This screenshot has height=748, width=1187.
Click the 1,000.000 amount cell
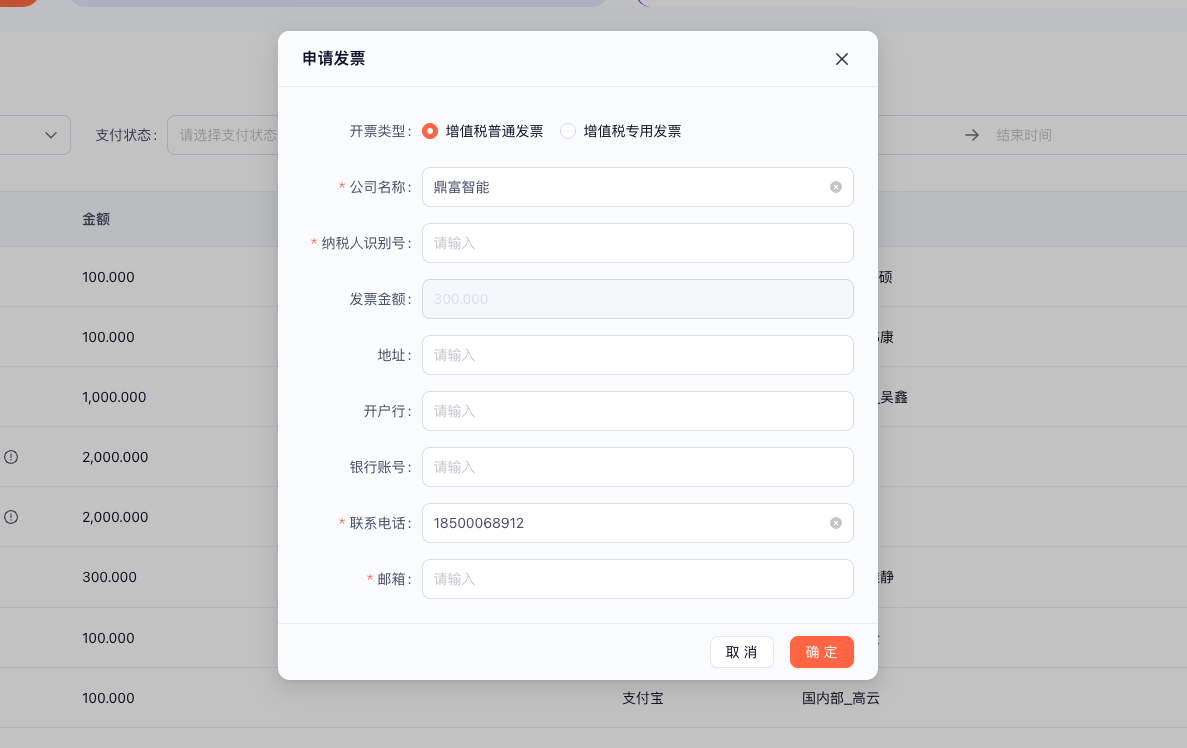[114, 397]
